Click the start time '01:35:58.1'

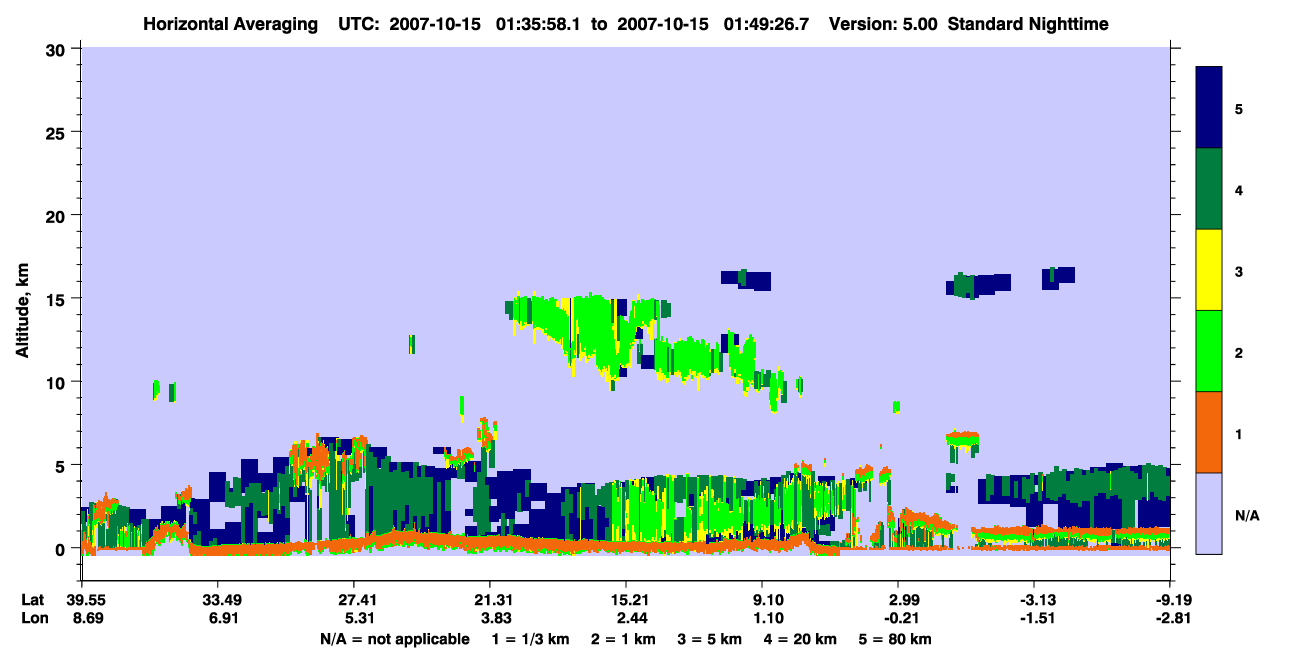538,23
